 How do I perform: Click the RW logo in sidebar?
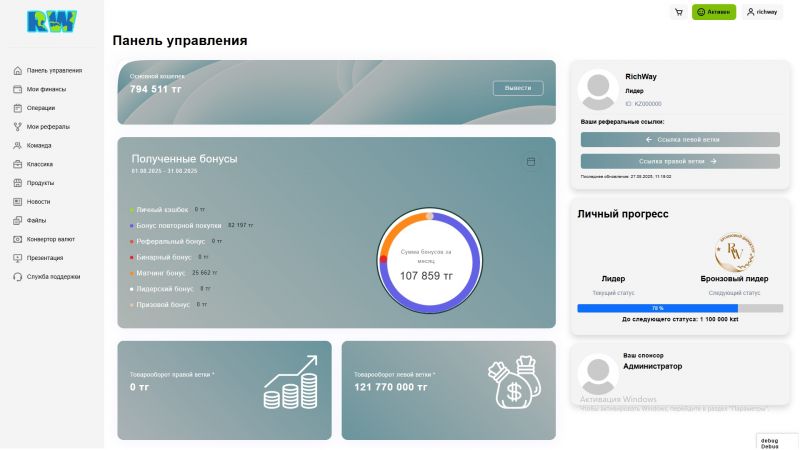51,22
